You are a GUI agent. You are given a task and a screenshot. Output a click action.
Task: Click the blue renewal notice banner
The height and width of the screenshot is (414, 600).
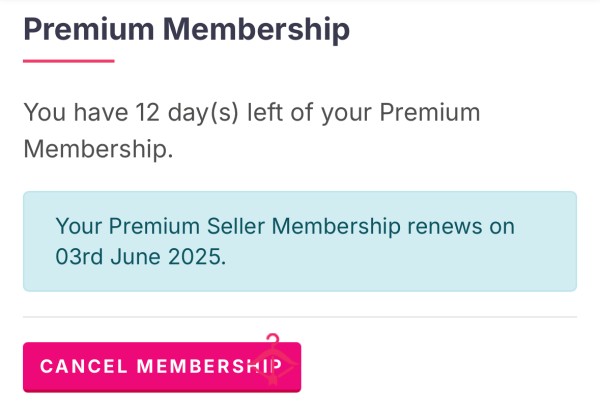point(300,241)
